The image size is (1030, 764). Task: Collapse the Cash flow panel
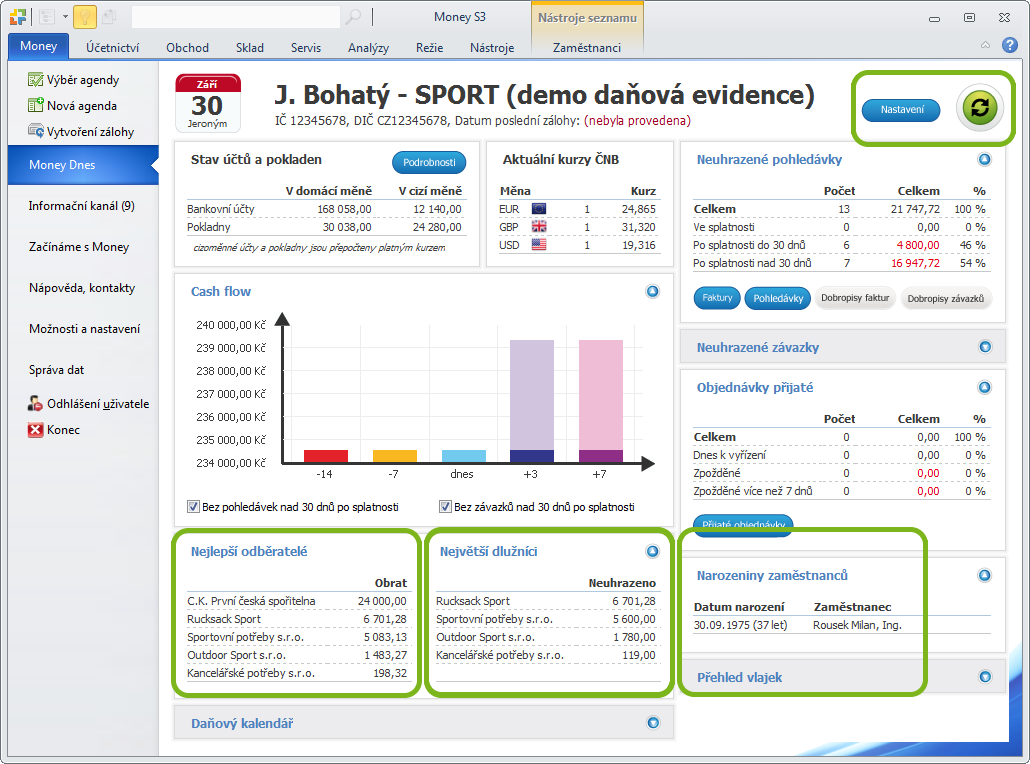pyautogui.click(x=652, y=292)
